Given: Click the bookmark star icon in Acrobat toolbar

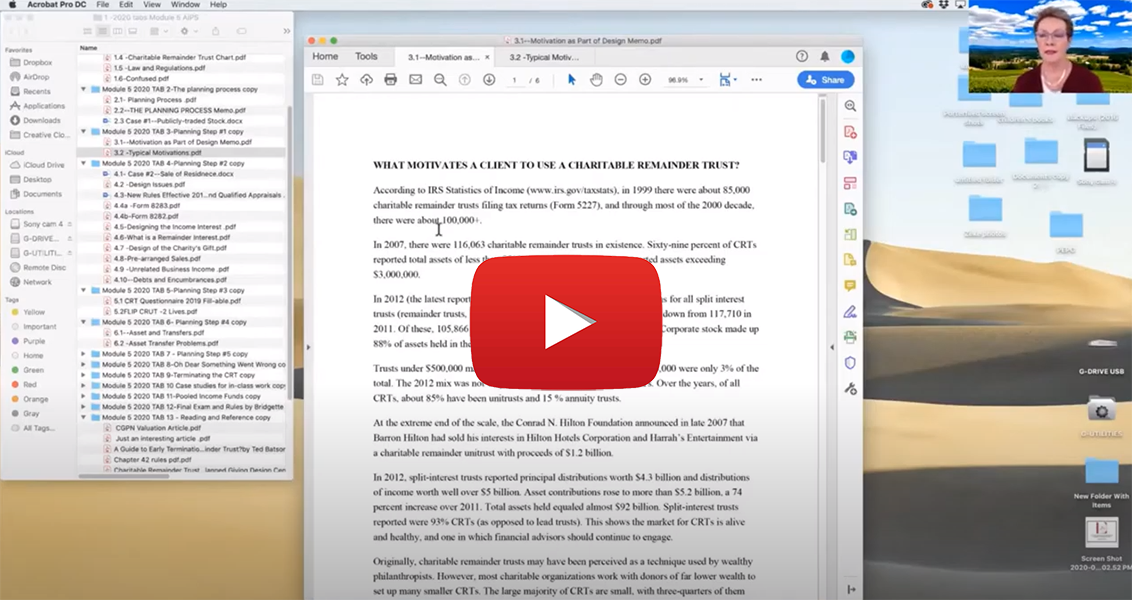Looking at the screenshot, I should (342, 80).
